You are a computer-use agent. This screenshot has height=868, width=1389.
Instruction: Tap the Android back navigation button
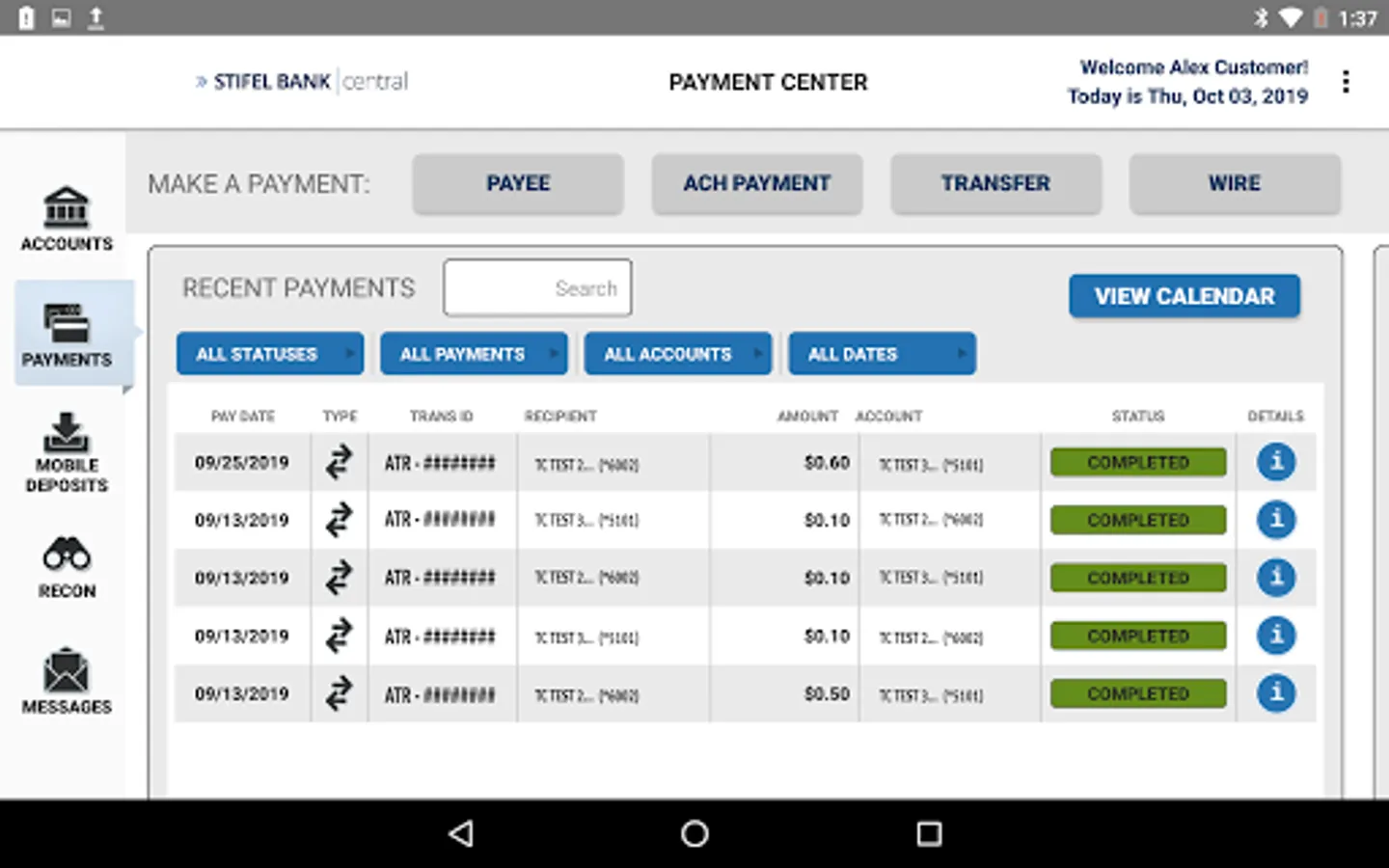click(x=462, y=833)
